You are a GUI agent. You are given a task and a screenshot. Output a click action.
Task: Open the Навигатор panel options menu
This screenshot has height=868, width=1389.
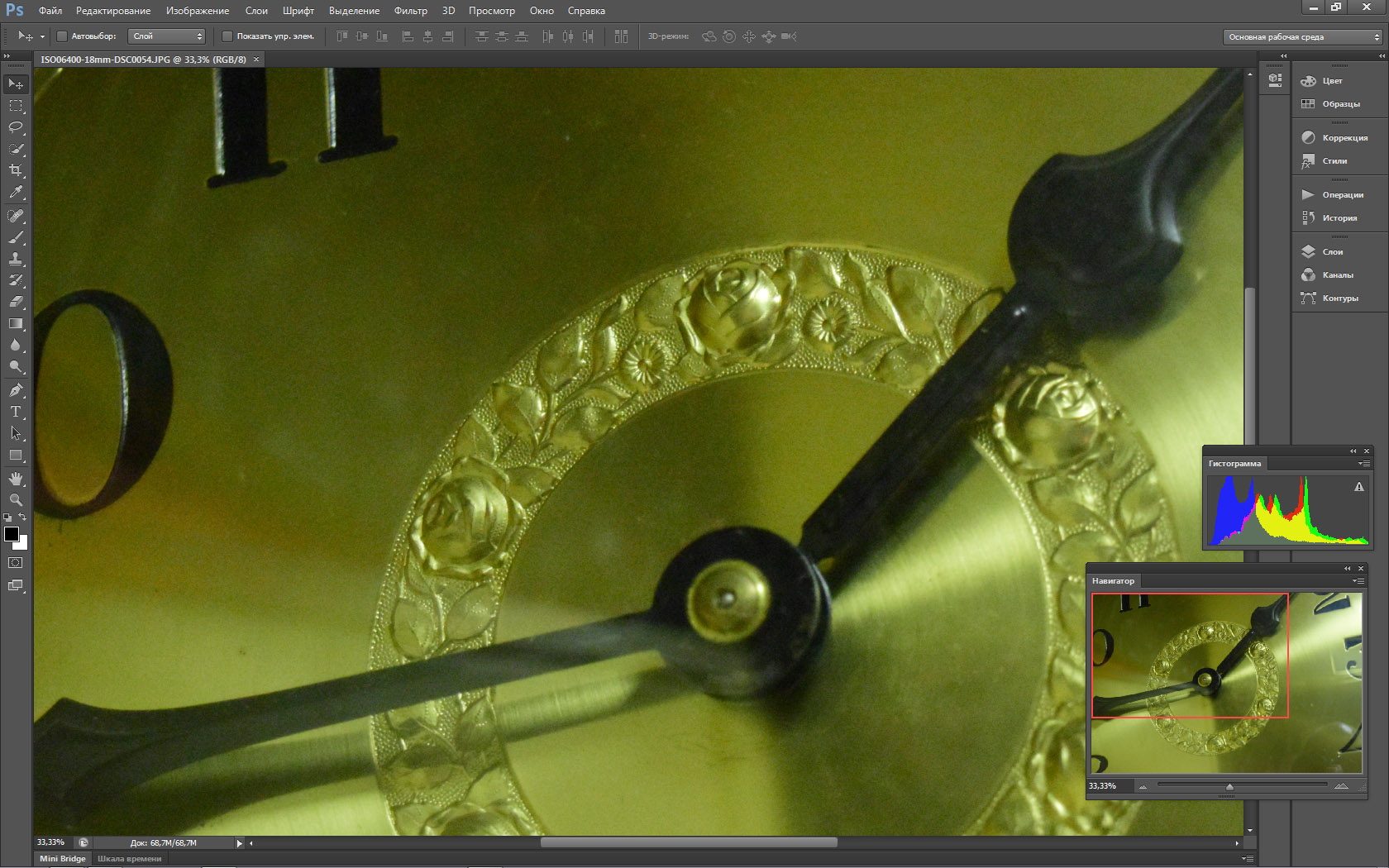click(x=1358, y=581)
